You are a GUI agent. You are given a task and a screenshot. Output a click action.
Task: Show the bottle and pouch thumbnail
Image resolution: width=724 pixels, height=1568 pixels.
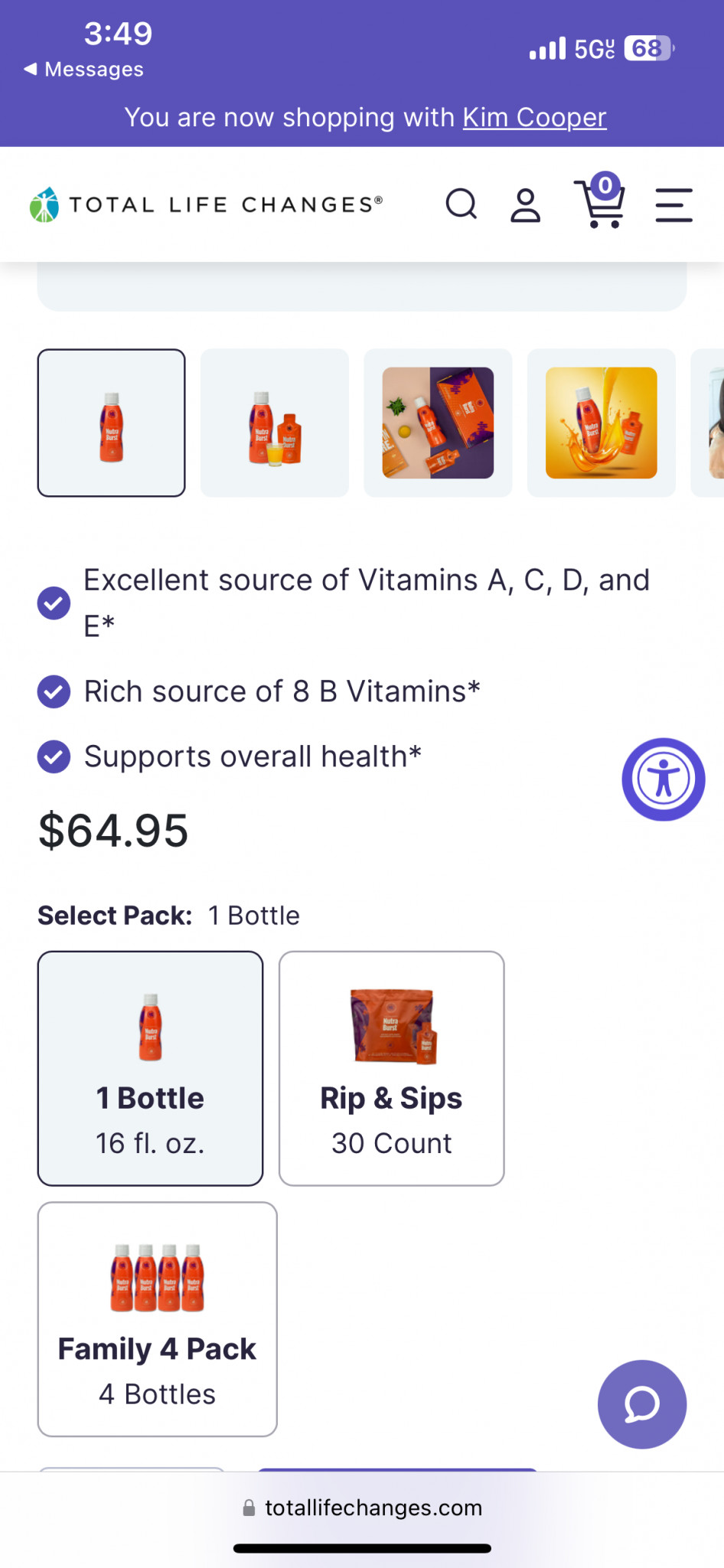[275, 423]
